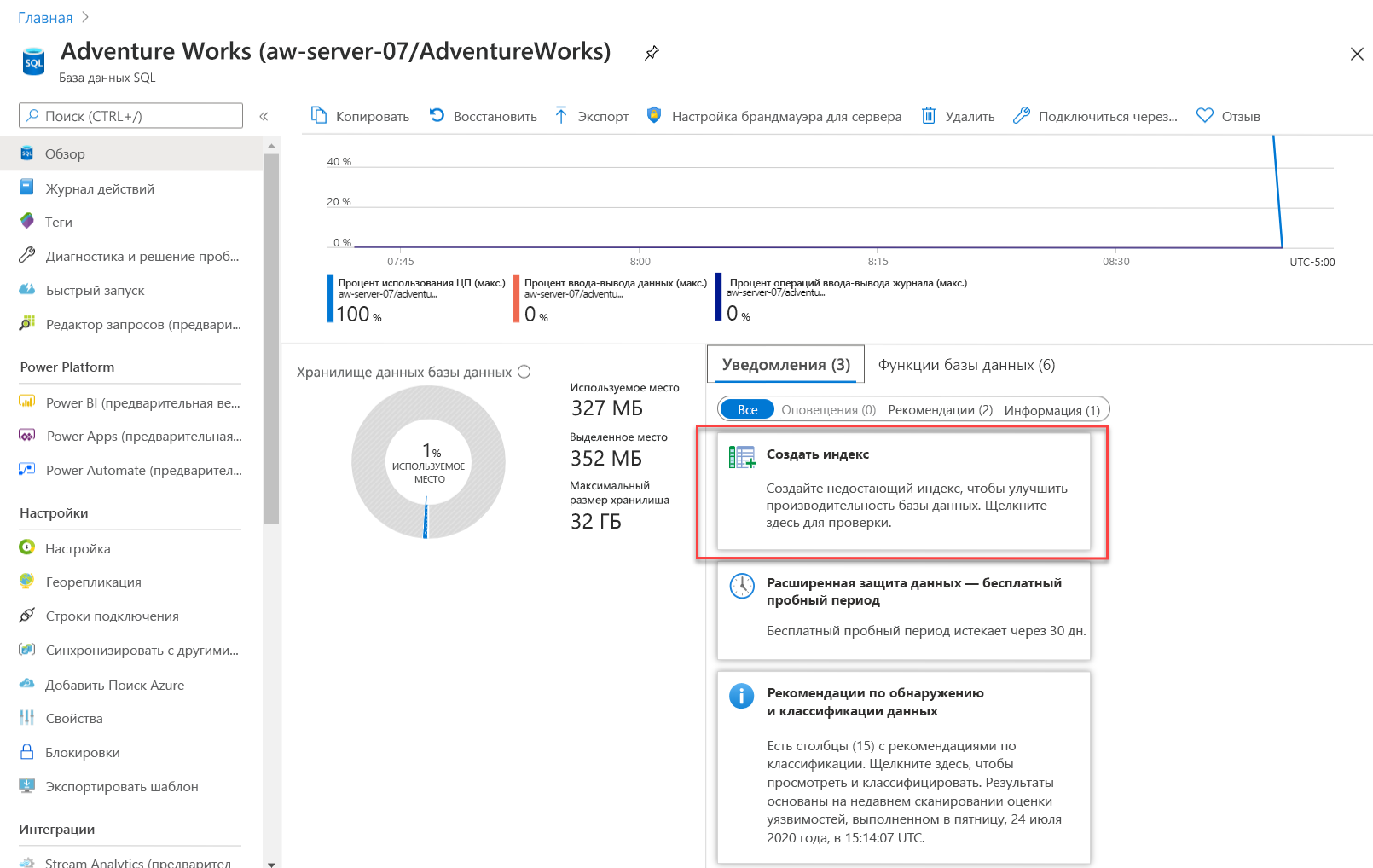The image size is (1373, 868).
Task: Pin the Adventure Works blade
Action: (x=652, y=53)
